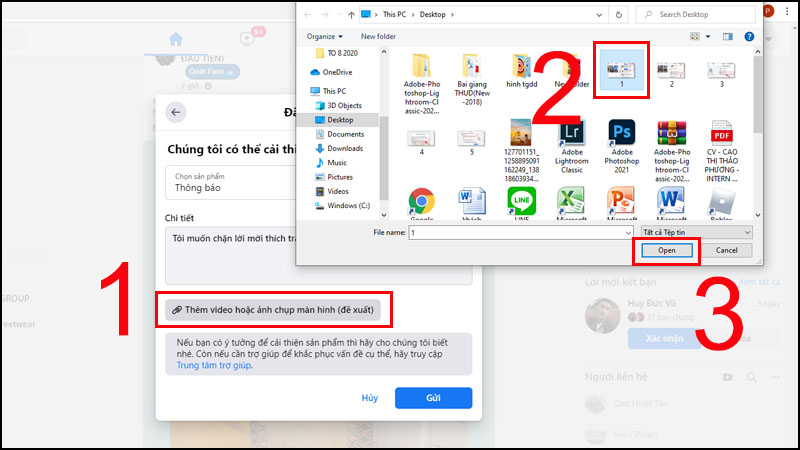Open 3D Objects in navigation pane
The height and width of the screenshot is (450, 800).
pos(338,105)
